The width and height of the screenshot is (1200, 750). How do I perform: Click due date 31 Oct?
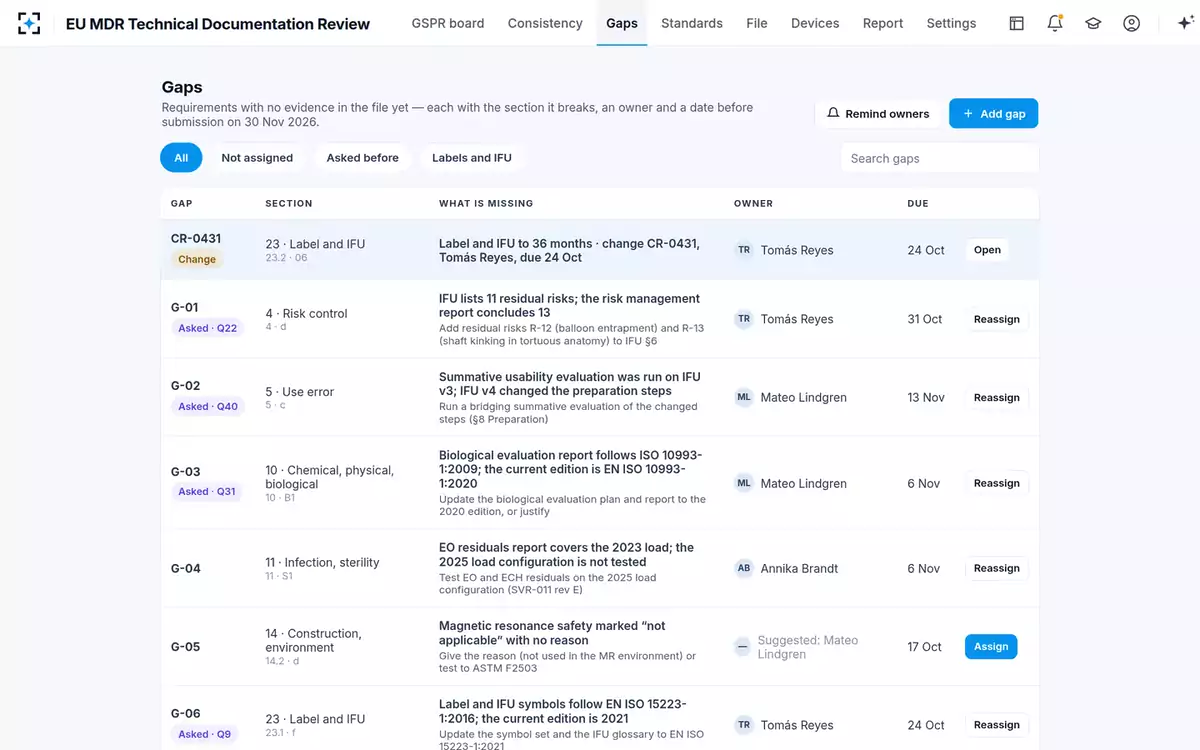click(x=925, y=319)
